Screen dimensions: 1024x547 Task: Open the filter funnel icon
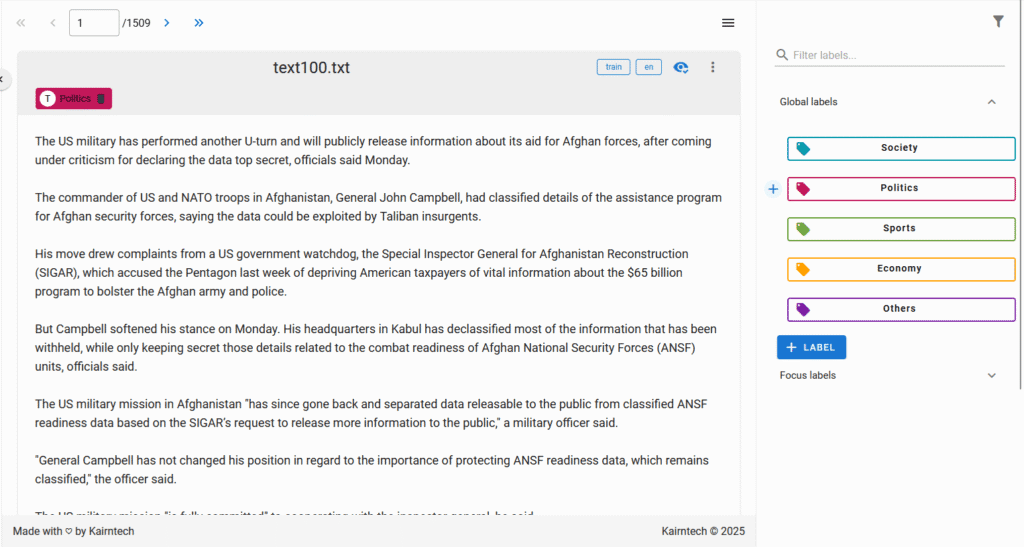click(998, 21)
